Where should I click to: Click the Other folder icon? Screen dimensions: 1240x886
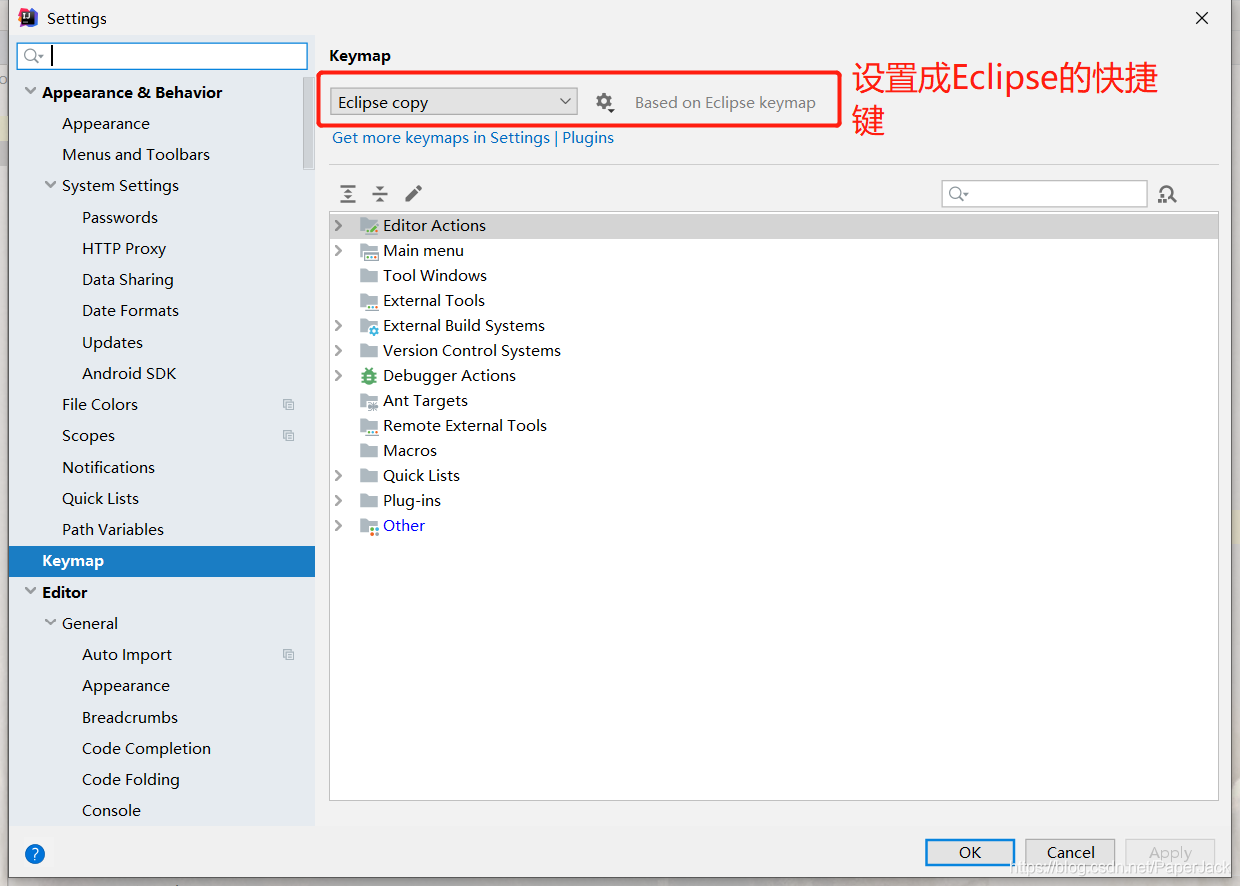369,526
